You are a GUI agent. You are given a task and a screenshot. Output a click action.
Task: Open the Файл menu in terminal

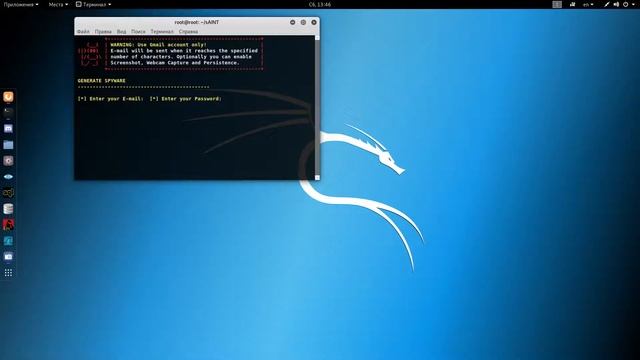(x=83, y=31)
